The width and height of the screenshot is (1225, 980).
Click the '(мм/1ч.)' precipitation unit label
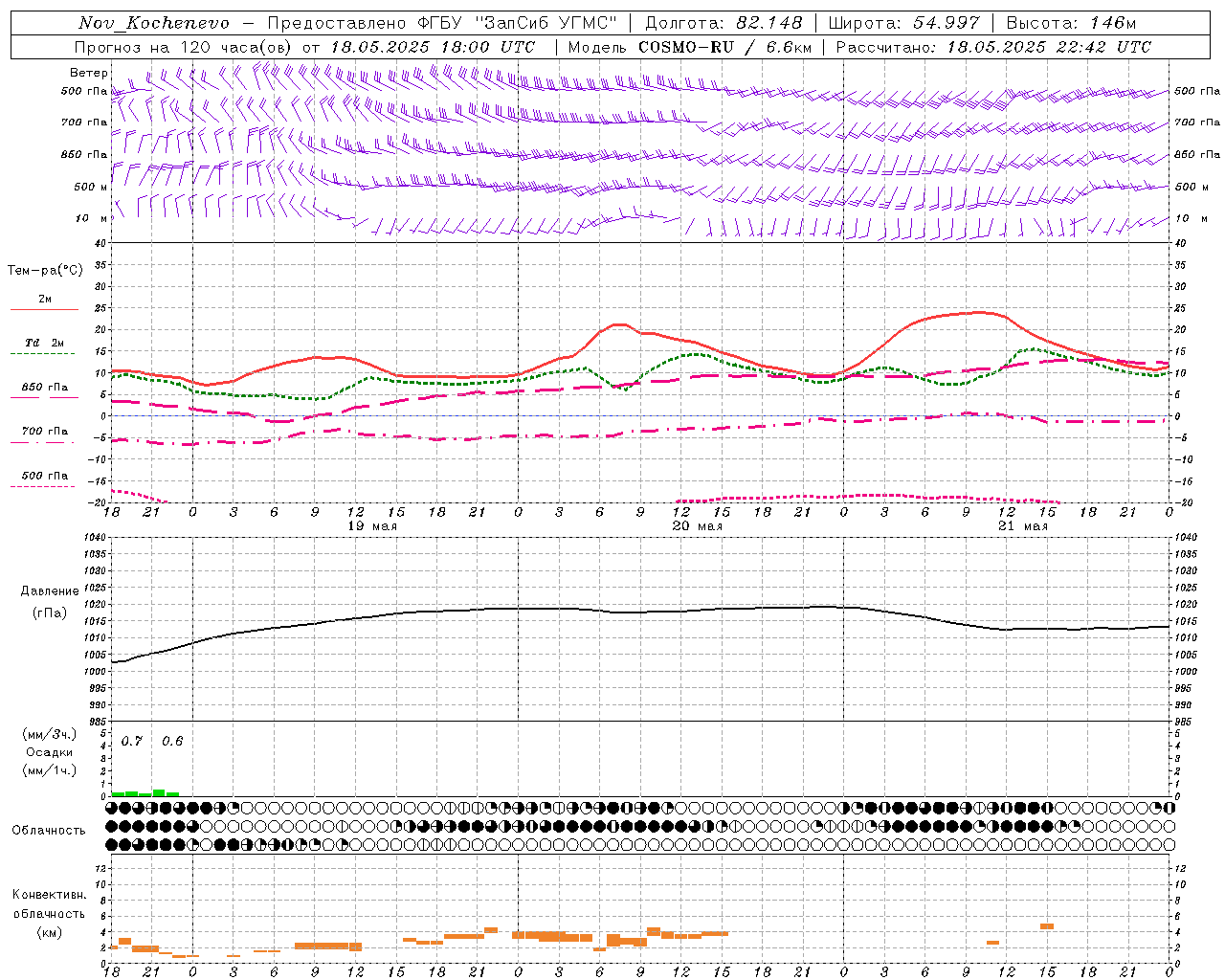tap(49, 770)
